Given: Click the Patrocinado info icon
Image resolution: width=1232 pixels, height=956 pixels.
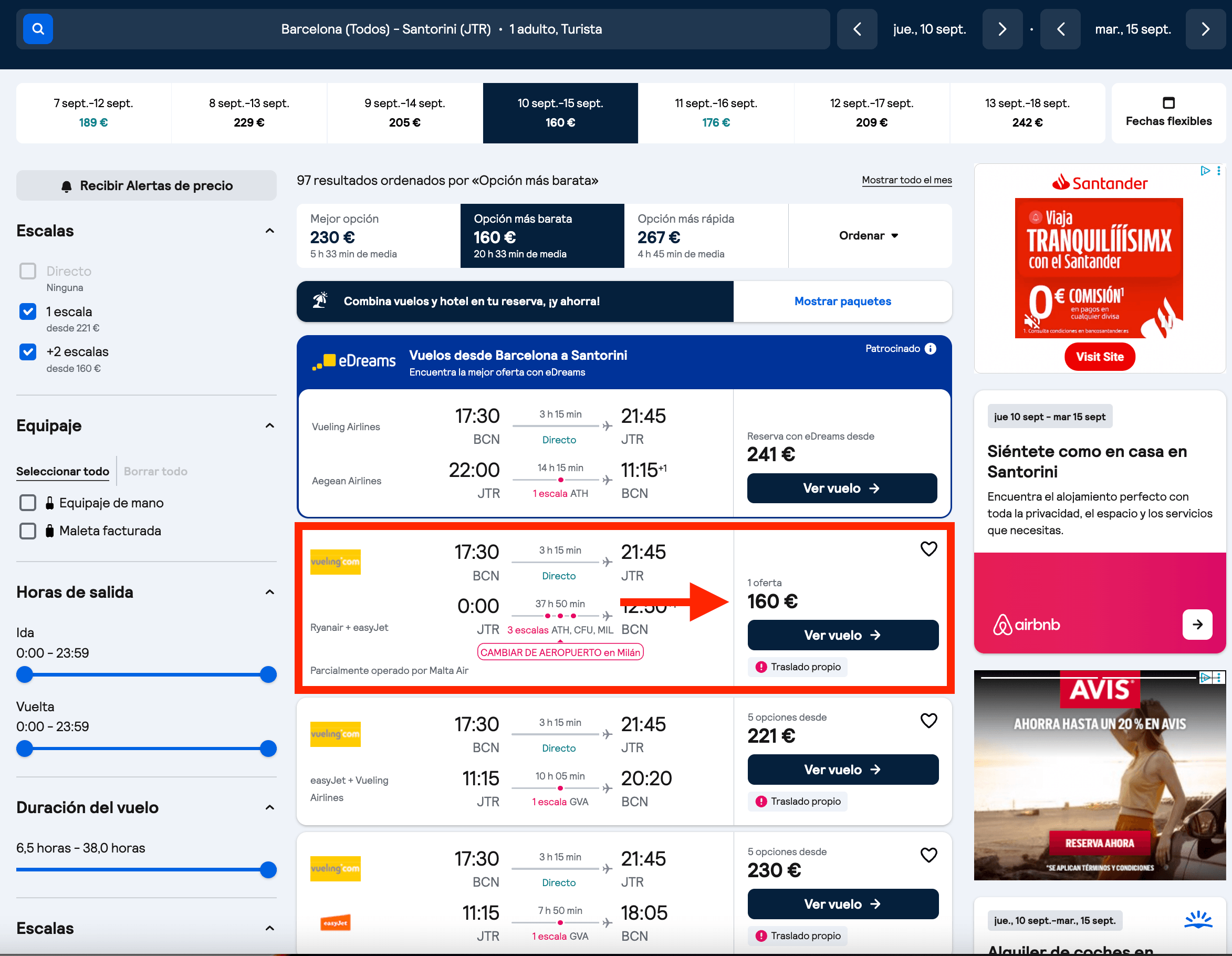Looking at the screenshot, I should (x=930, y=349).
